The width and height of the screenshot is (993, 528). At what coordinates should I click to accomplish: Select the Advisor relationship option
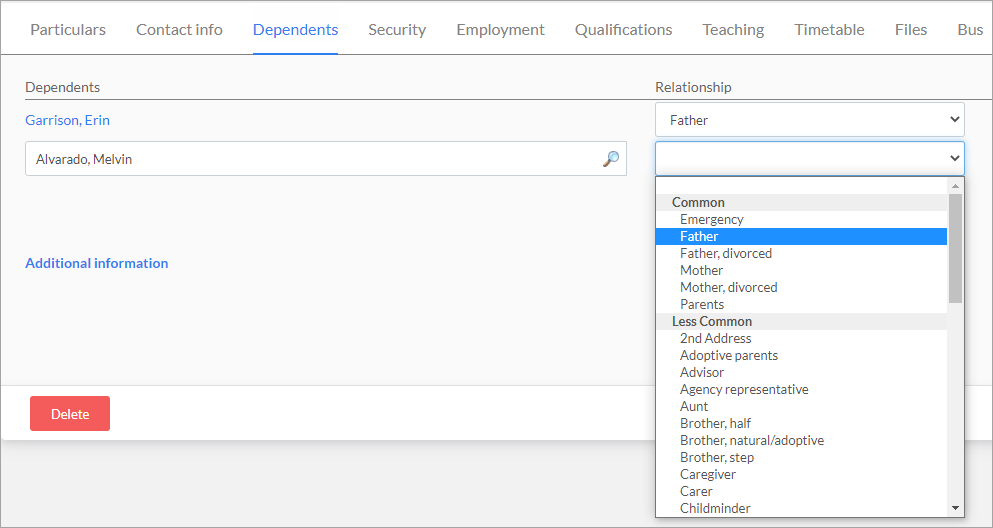click(x=801, y=372)
